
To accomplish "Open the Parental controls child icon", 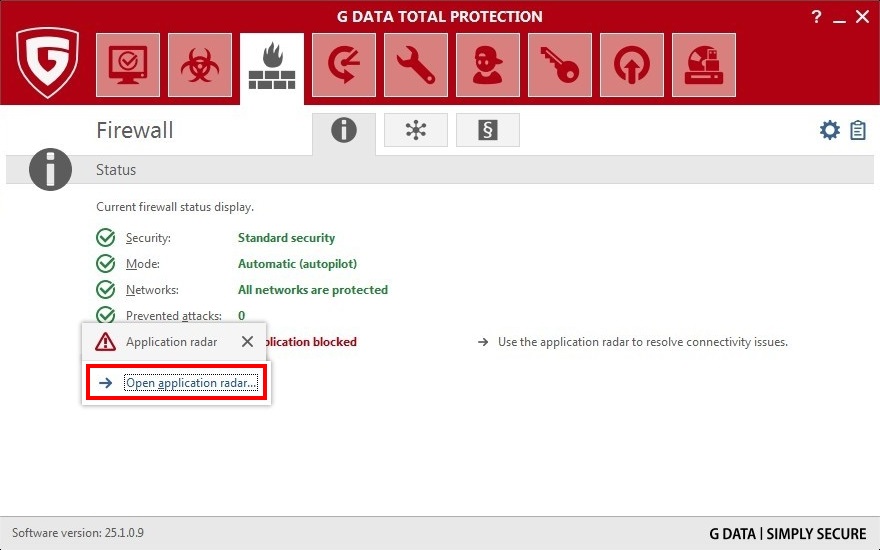I will pos(488,65).
